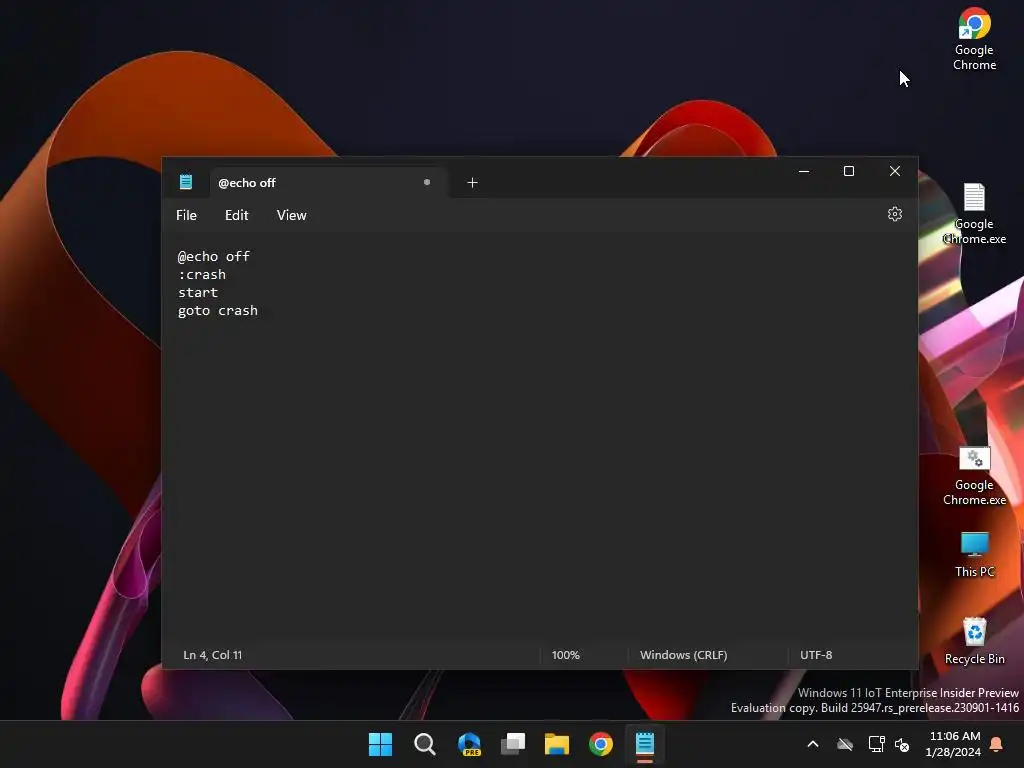Close the '@echo off' tab via unsaved dot

point(426,182)
